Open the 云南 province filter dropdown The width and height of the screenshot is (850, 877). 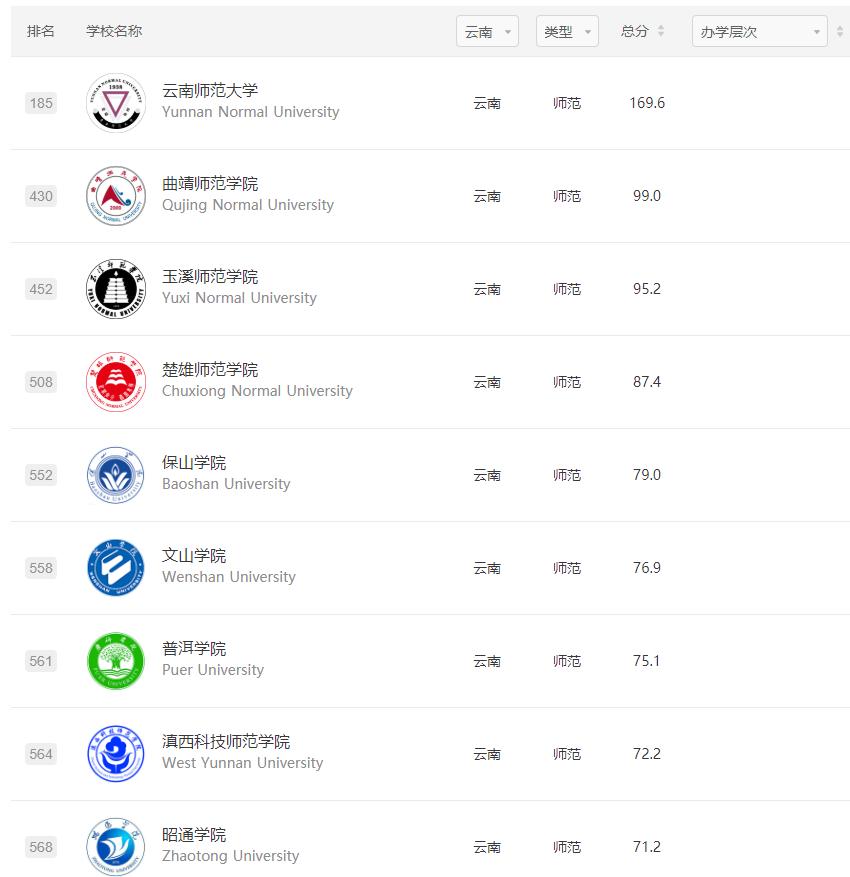[487, 31]
